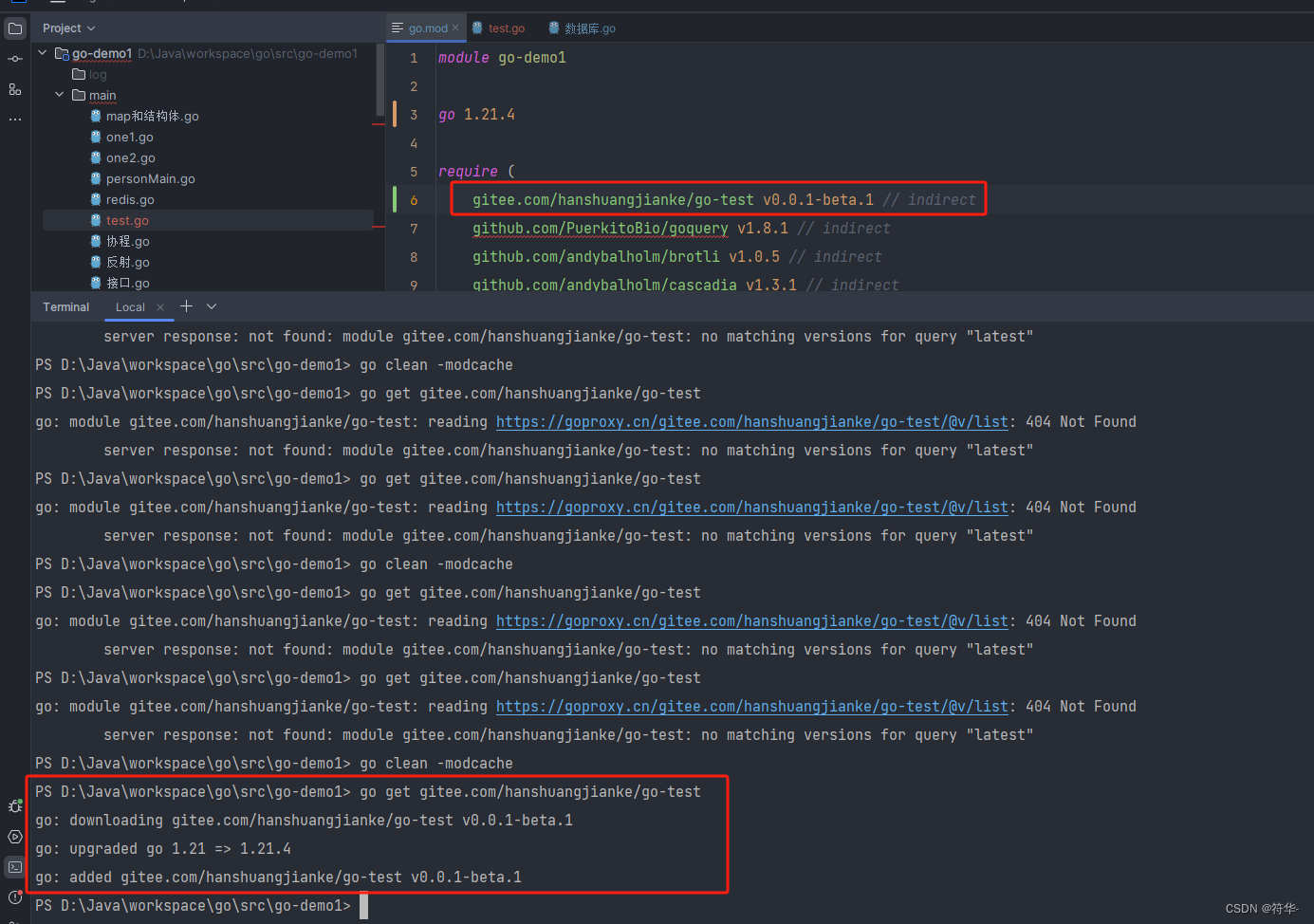Open the Project tool window icon
Image resolution: width=1314 pixels, height=924 pixels.
[15, 28]
